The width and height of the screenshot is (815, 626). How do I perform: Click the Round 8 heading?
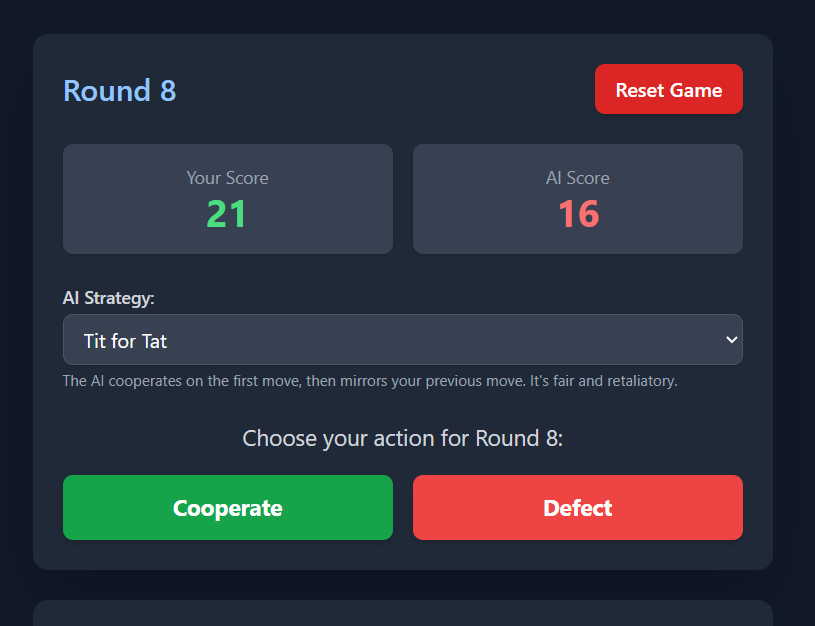coord(119,91)
